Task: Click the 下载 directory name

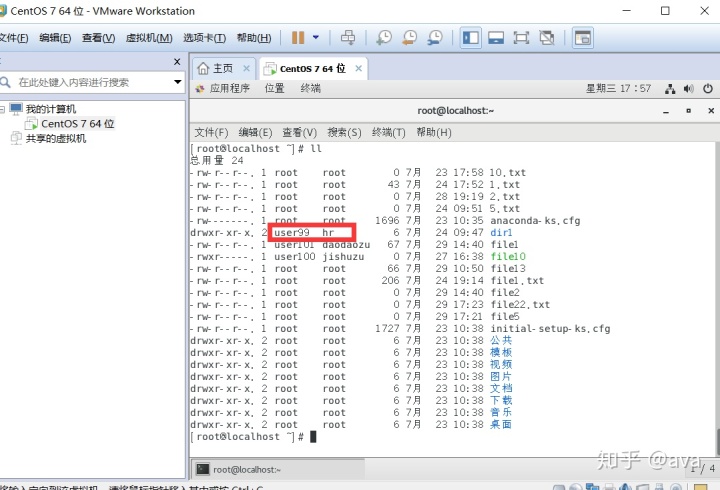Action: 501,400
